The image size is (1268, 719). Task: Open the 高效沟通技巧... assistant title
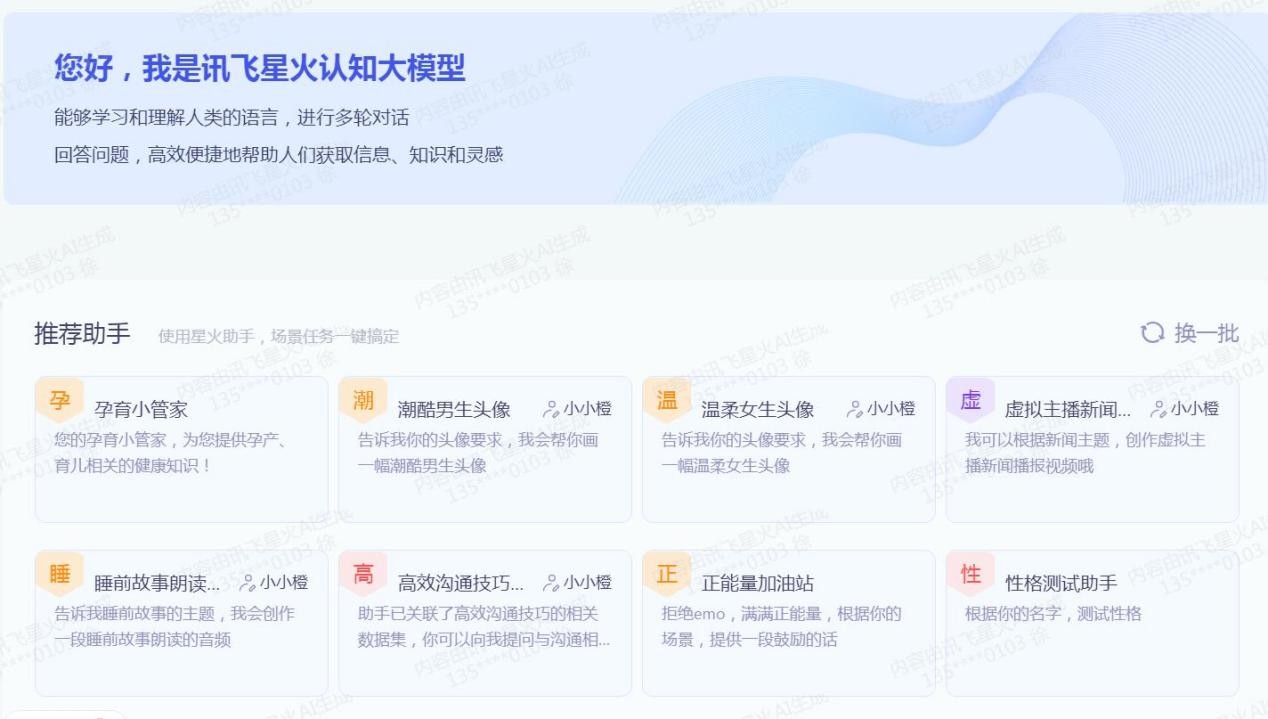click(x=461, y=583)
